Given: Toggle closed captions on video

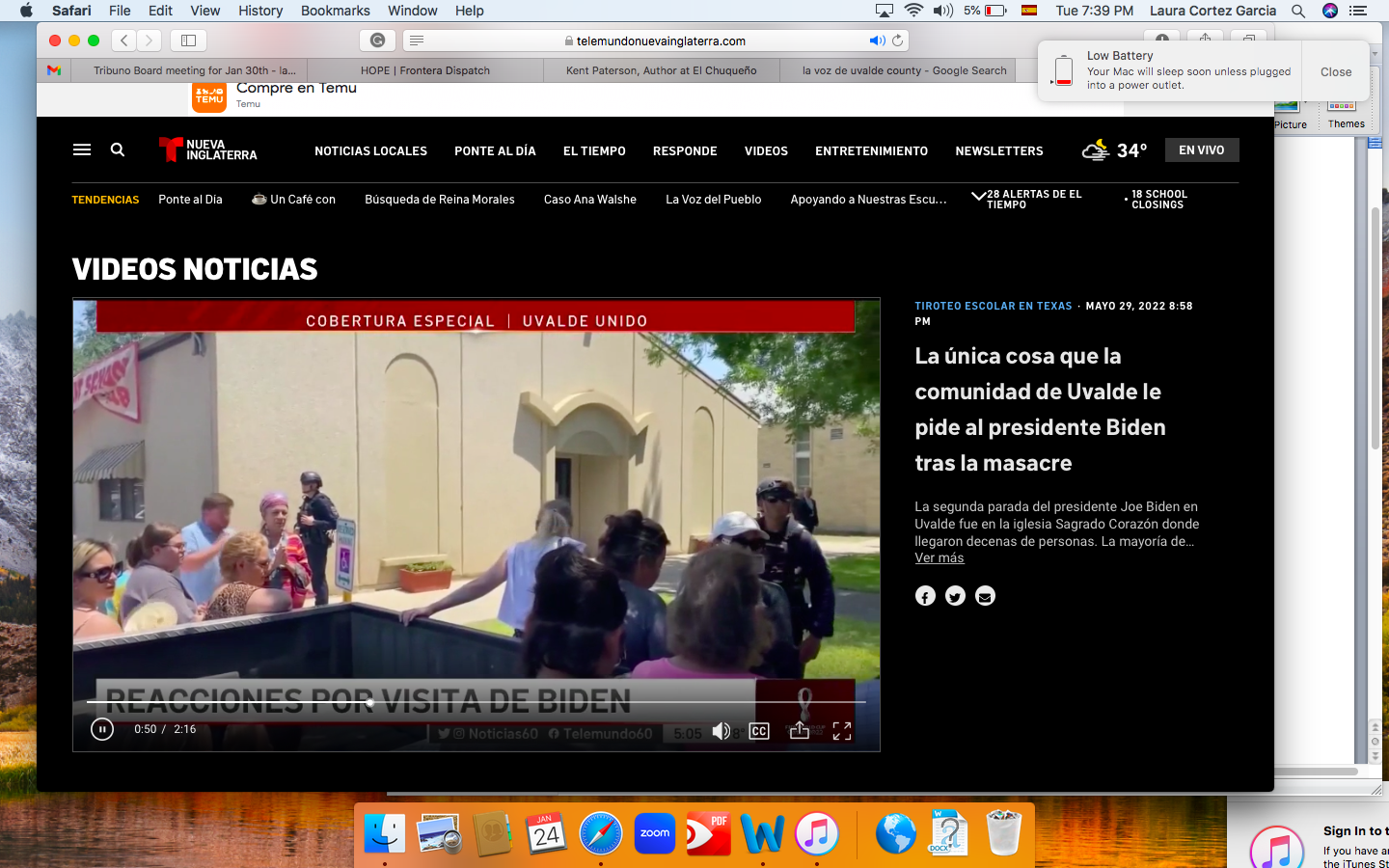Looking at the screenshot, I should pos(759,731).
